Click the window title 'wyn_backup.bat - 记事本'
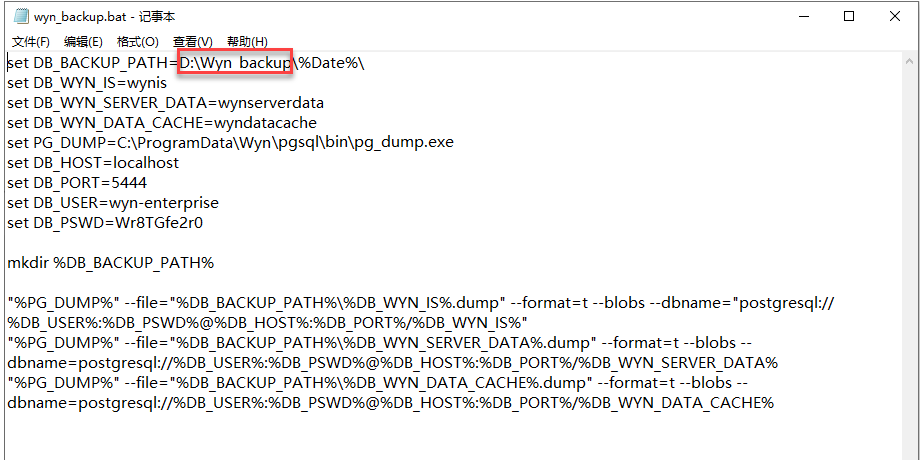The height and width of the screenshot is (460, 922). [104, 17]
